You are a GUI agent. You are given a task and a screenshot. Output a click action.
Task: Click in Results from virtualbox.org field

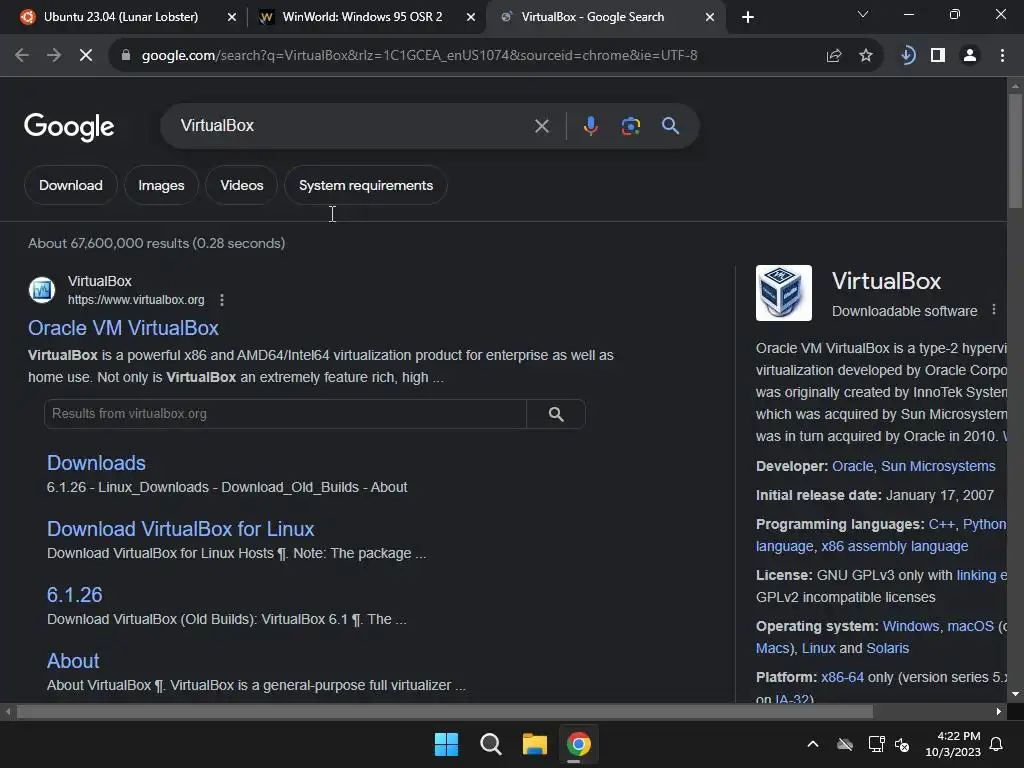tap(285, 414)
